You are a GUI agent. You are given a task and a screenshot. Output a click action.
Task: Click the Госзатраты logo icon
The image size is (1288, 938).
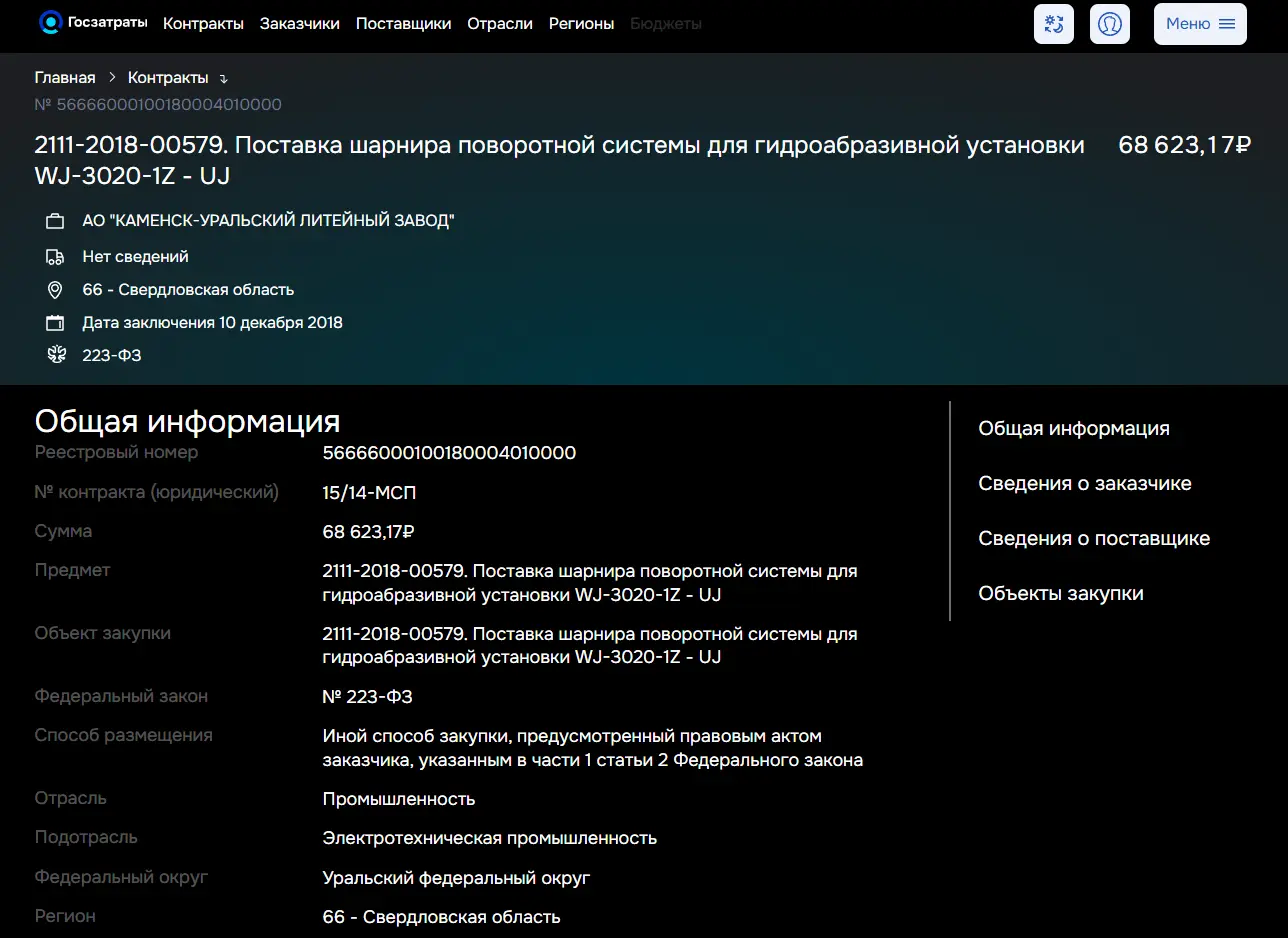click(x=50, y=23)
